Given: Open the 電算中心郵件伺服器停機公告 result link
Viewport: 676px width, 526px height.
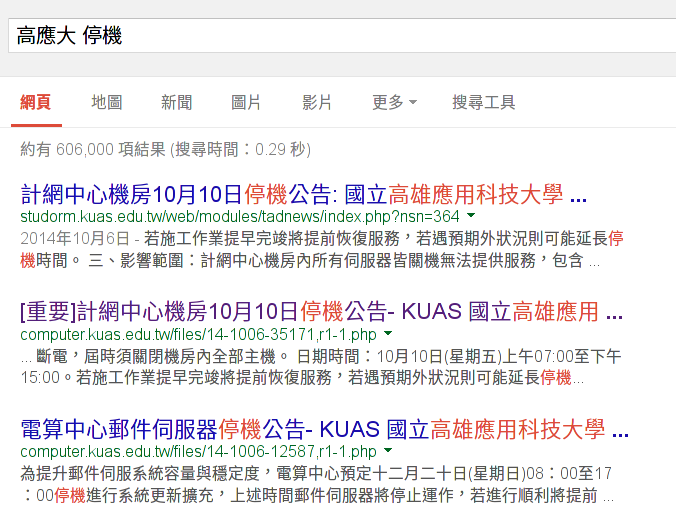Looking at the screenshot, I should 324,429.
